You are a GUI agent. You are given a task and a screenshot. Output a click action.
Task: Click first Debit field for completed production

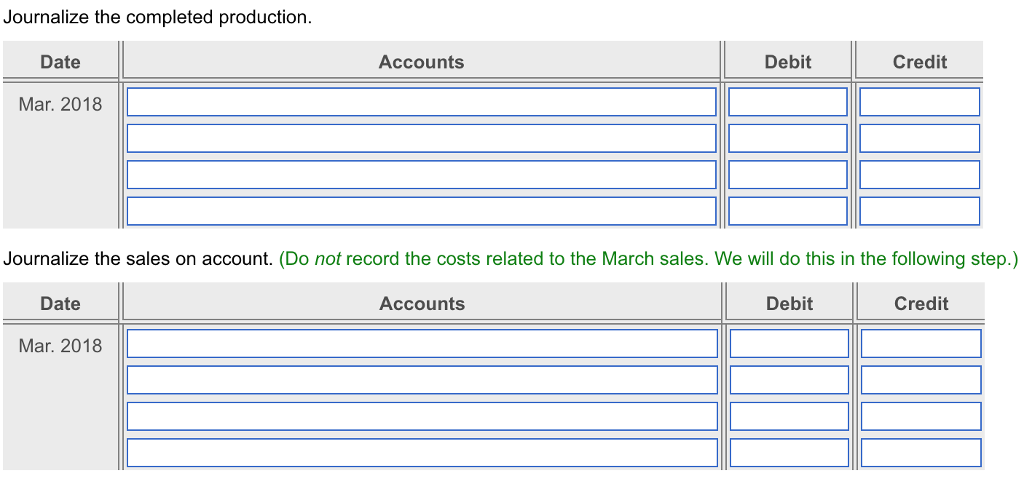[788, 102]
